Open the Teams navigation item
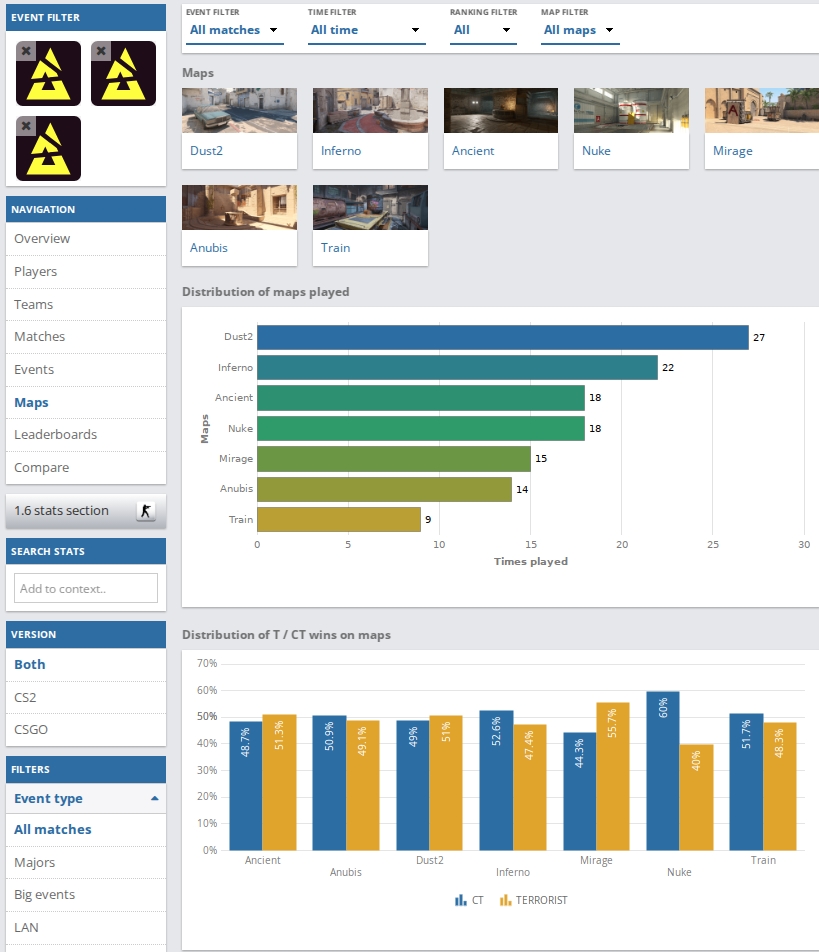819x952 pixels. pyautogui.click(x=86, y=304)
